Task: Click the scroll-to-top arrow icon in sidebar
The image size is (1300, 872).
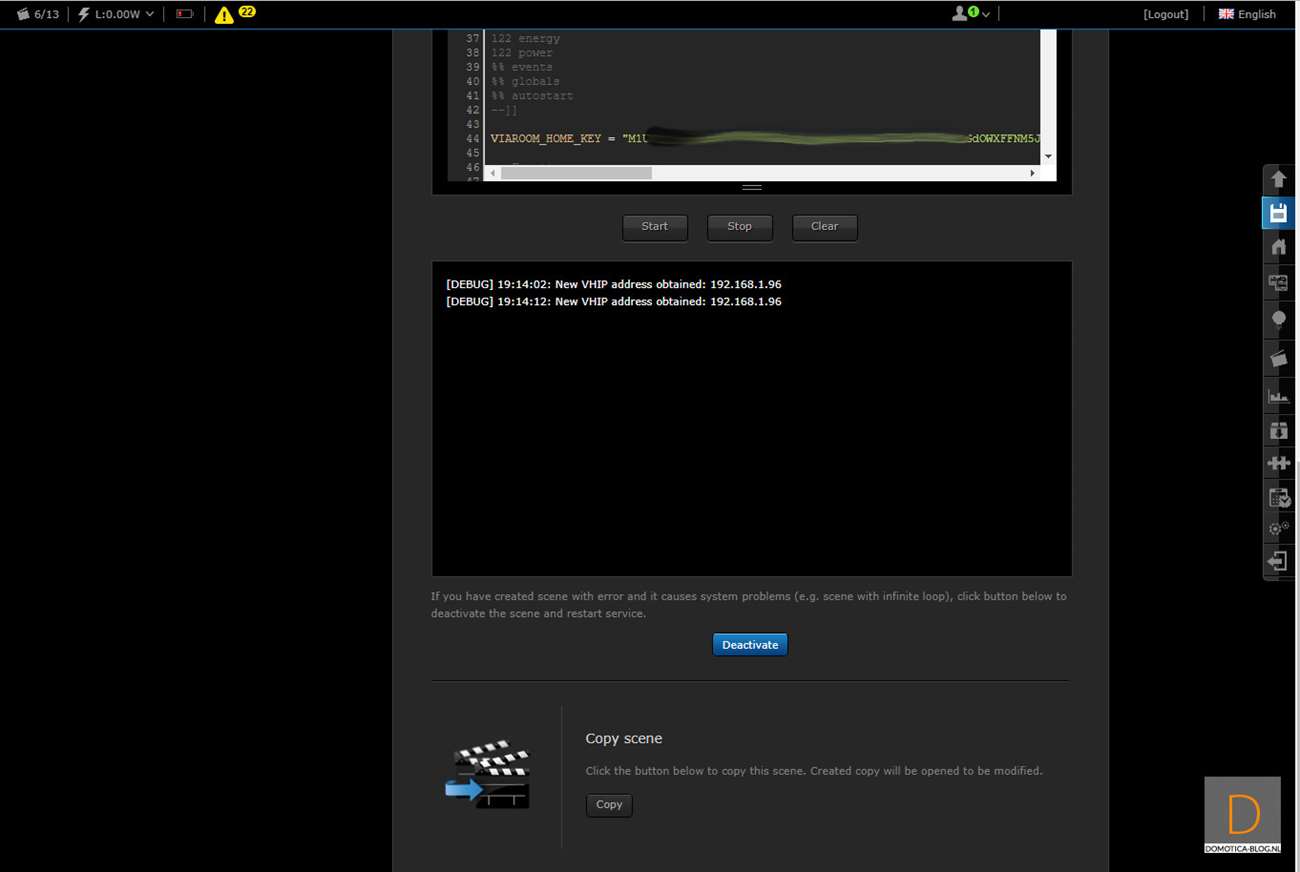Action: click(x=1278, y=180)
